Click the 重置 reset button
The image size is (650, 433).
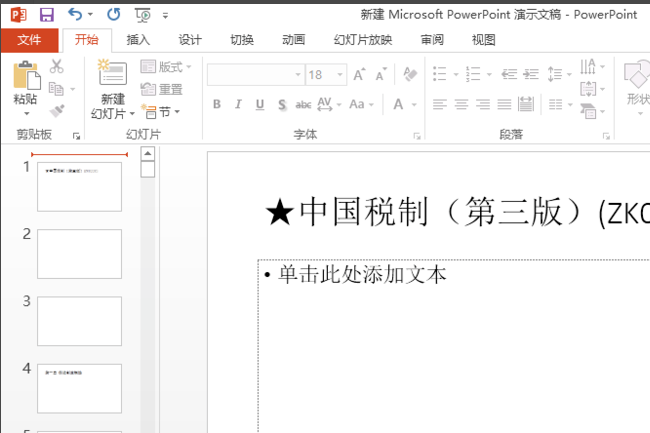click(162, 89)
